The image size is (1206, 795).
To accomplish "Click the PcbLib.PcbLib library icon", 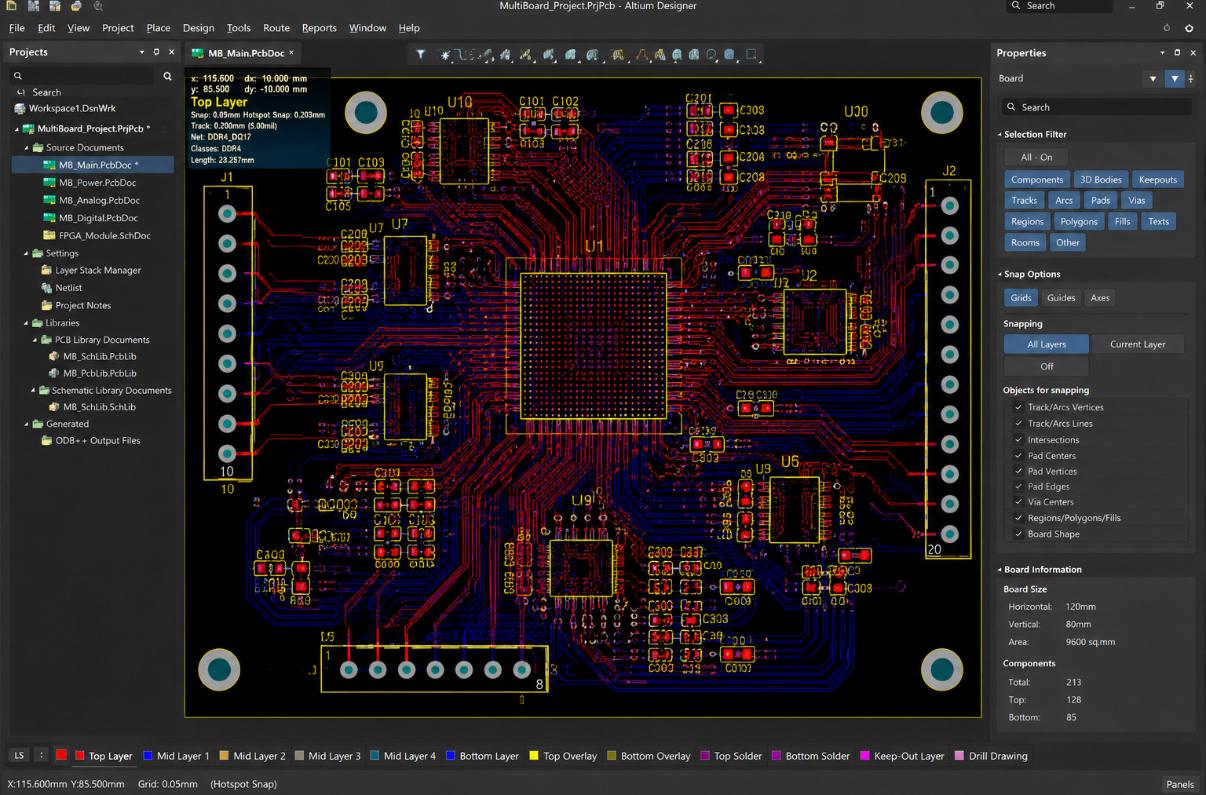I will pos(55,373).
